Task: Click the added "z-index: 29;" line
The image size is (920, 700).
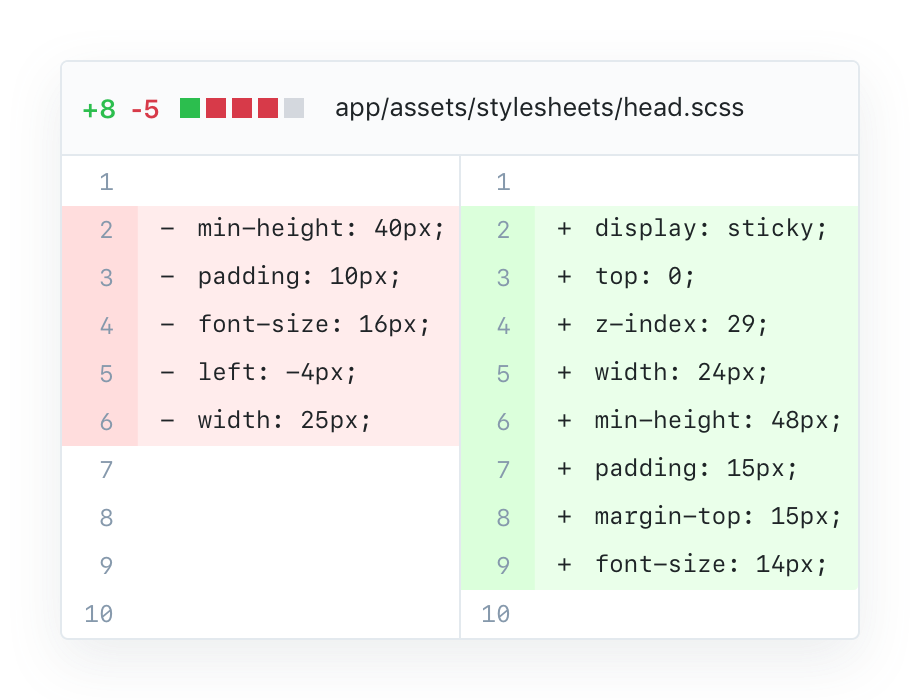Action: tap(681, 324)
